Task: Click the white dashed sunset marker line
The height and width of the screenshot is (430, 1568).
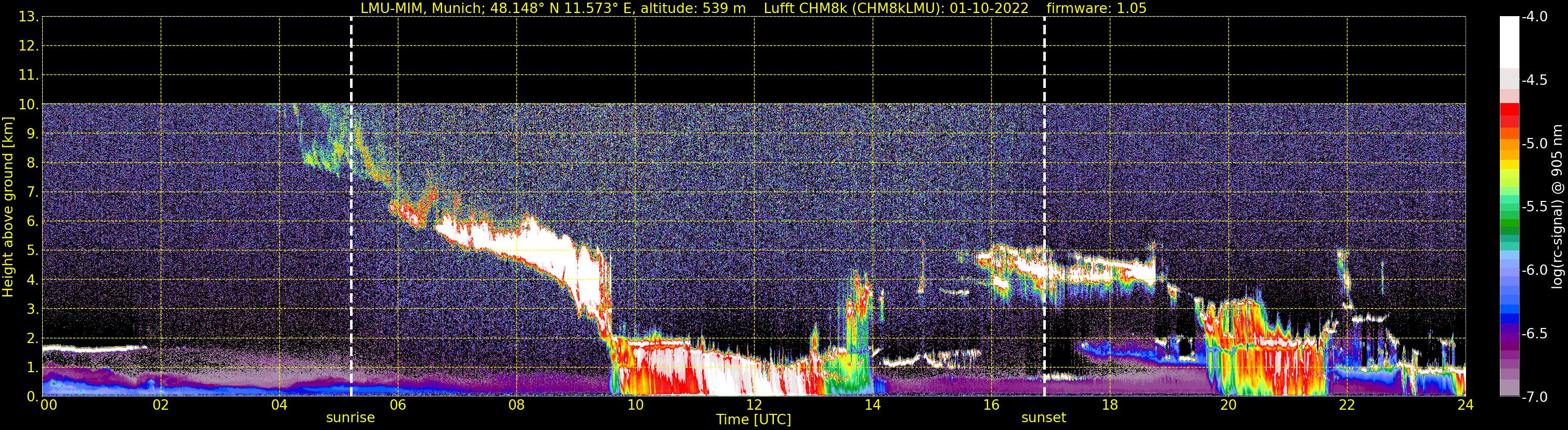Action: [x=1044, y=207]
